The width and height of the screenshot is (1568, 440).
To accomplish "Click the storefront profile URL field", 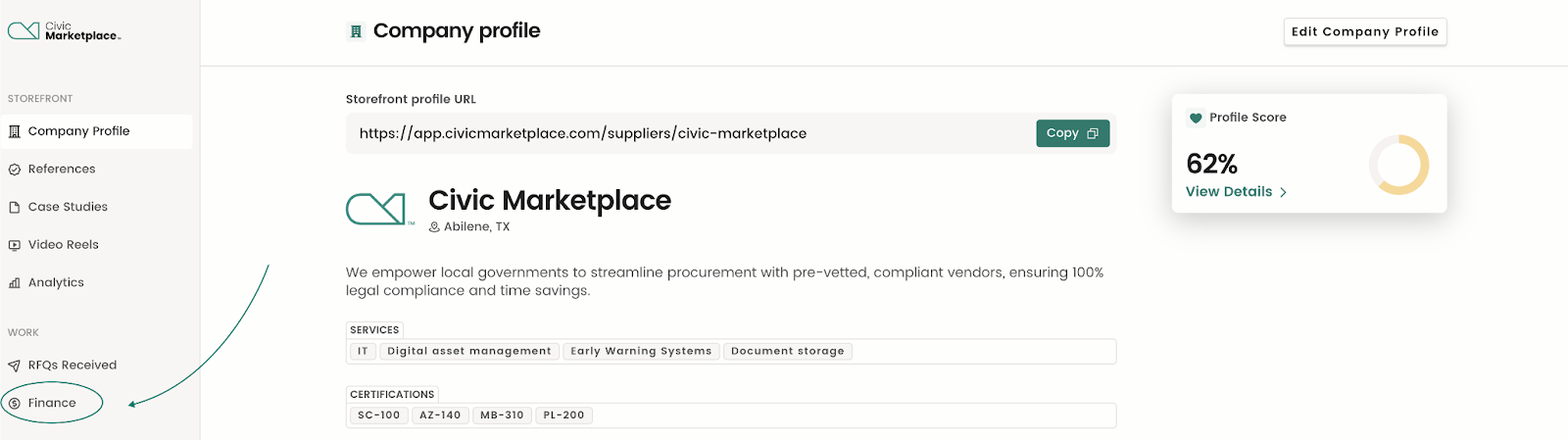I will click(731, 133).
